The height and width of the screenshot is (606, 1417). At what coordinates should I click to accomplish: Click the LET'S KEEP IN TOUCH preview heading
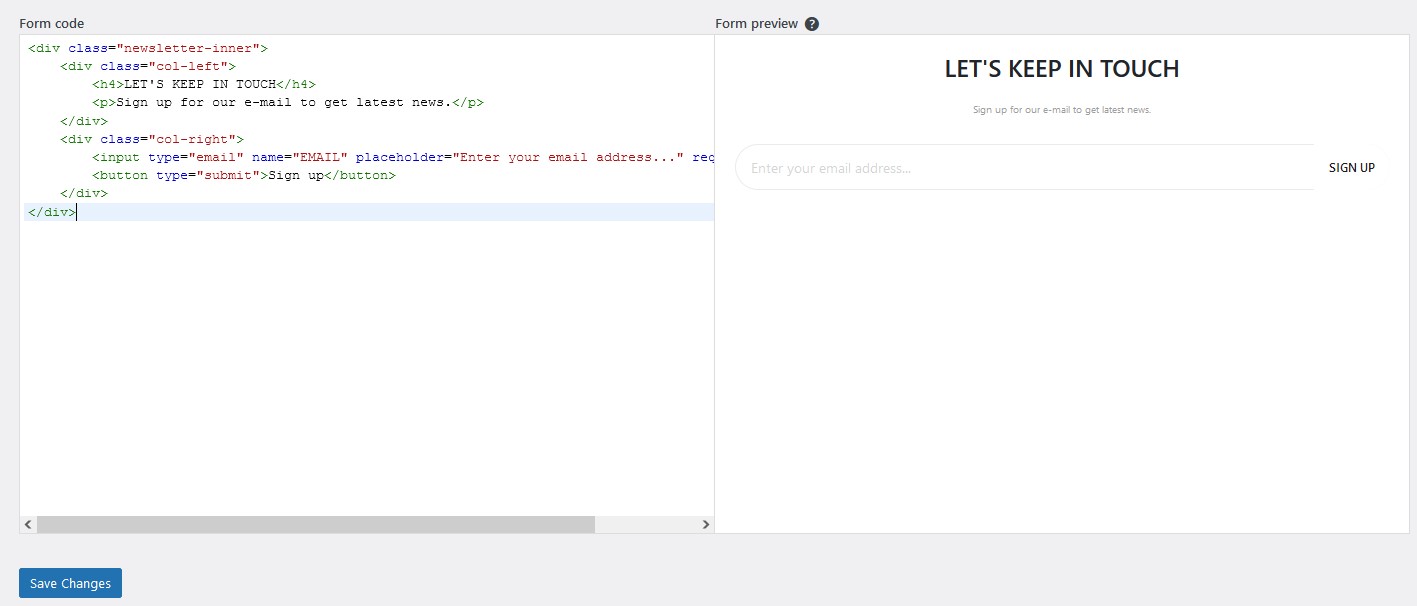tap(1062, 69)
